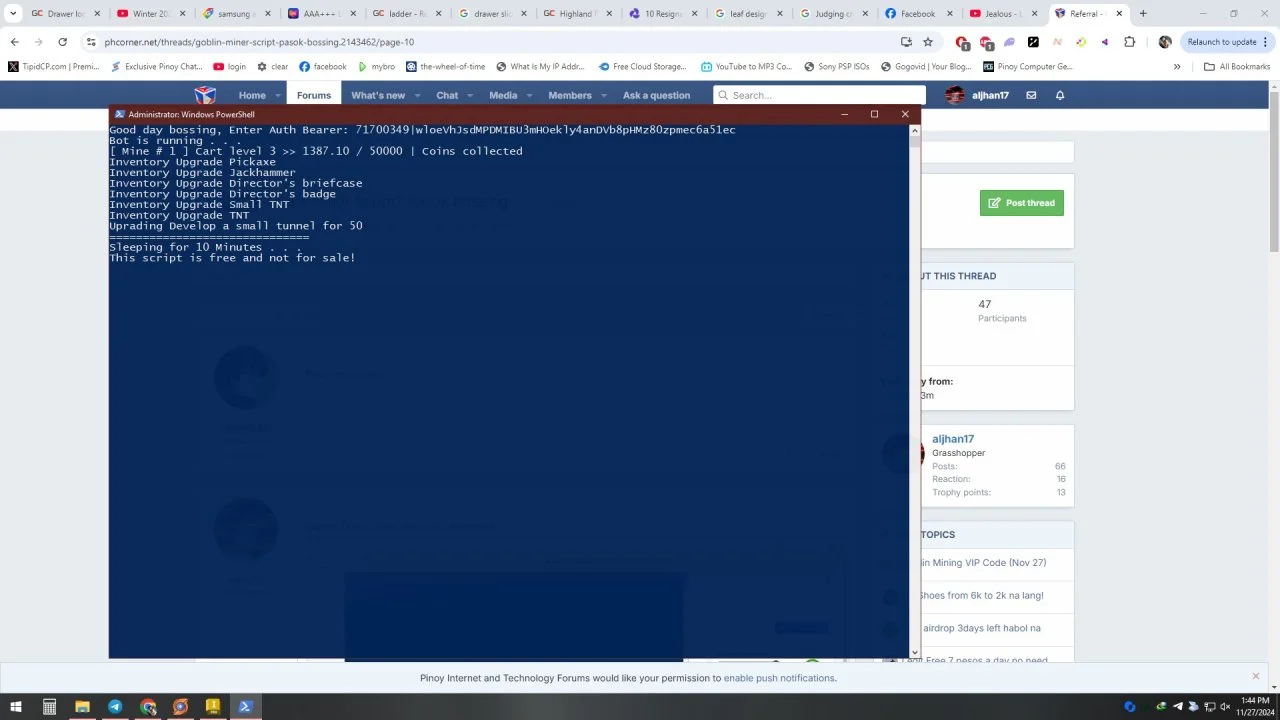Click the browser page vertical scrollbar

pyautogui.click(x=1274, y=170)
